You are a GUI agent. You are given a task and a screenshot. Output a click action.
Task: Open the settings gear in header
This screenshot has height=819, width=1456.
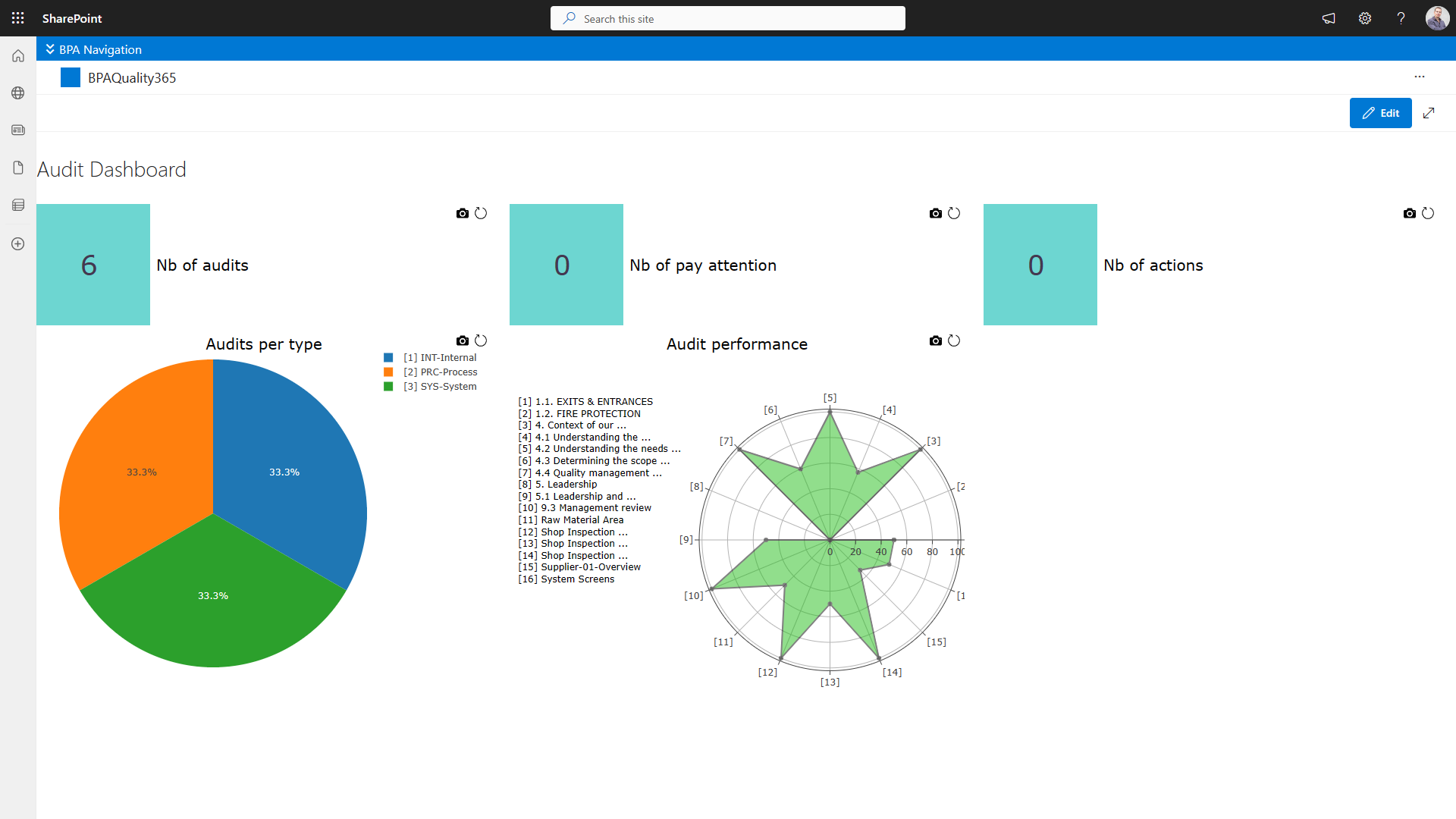[1365, 18]
